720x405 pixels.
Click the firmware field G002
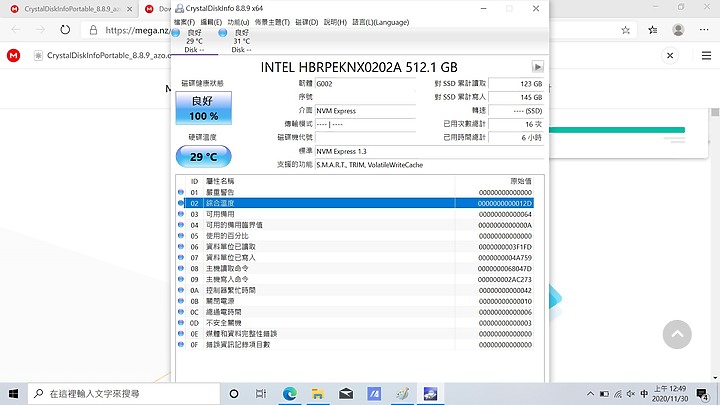click(365, 84)
